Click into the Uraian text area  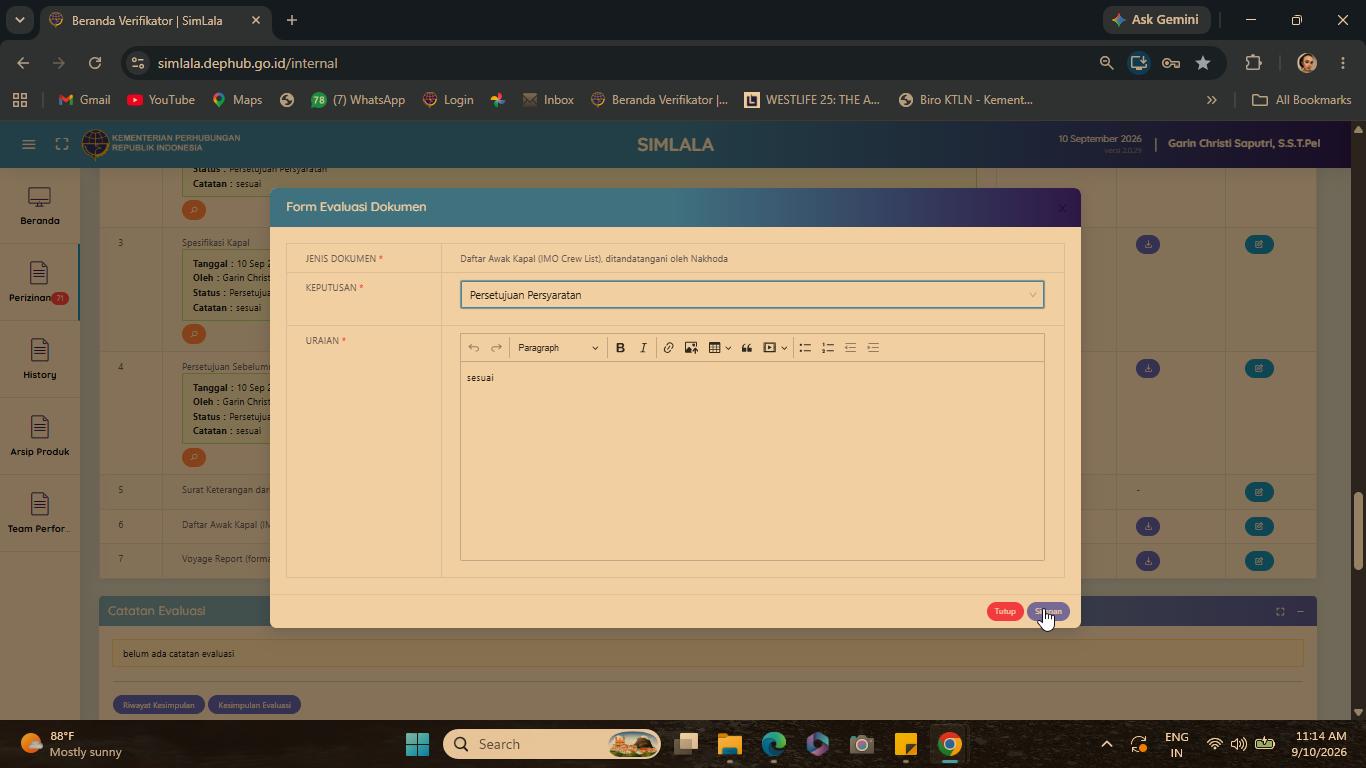pyautogui.click(x=752, y=460)
